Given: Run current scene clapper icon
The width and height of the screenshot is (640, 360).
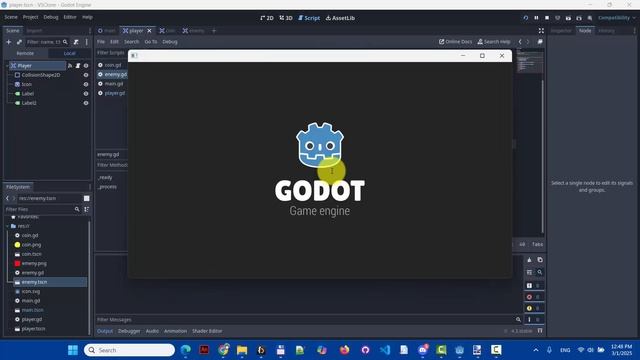Looking at the screenshot, I should [x=568, y=18].
